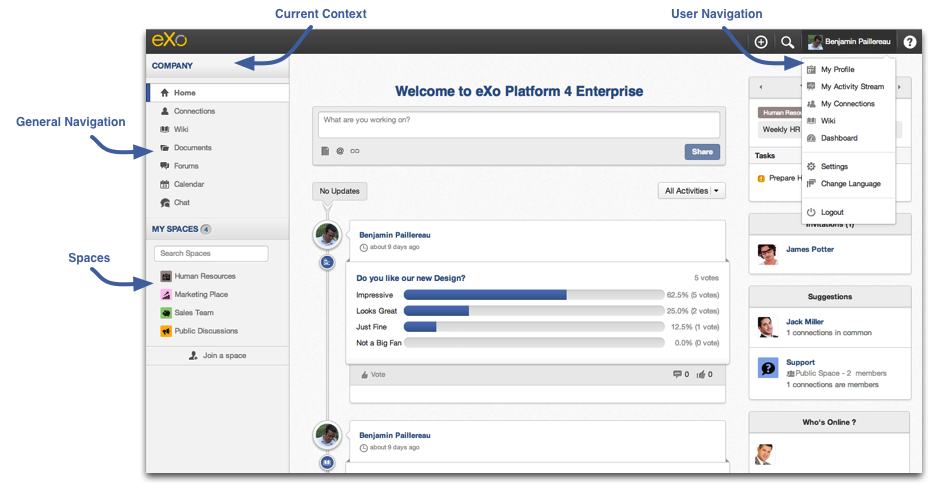Image resolution: width=939 pixels, height=490 pixels.
Task: Click the Weekly HR calendar event
Action: (780, 129)
